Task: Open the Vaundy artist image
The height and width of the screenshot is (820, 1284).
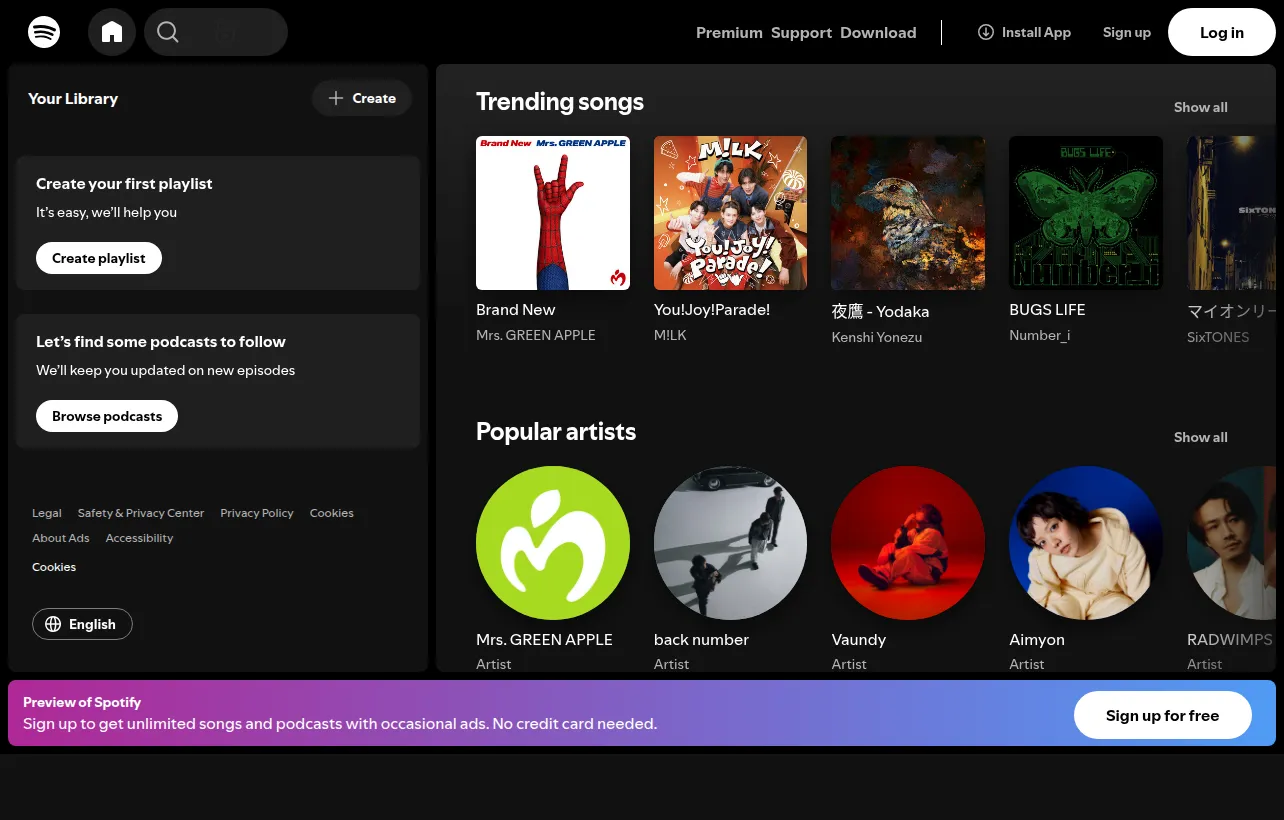Action: [x=908, y=543]
